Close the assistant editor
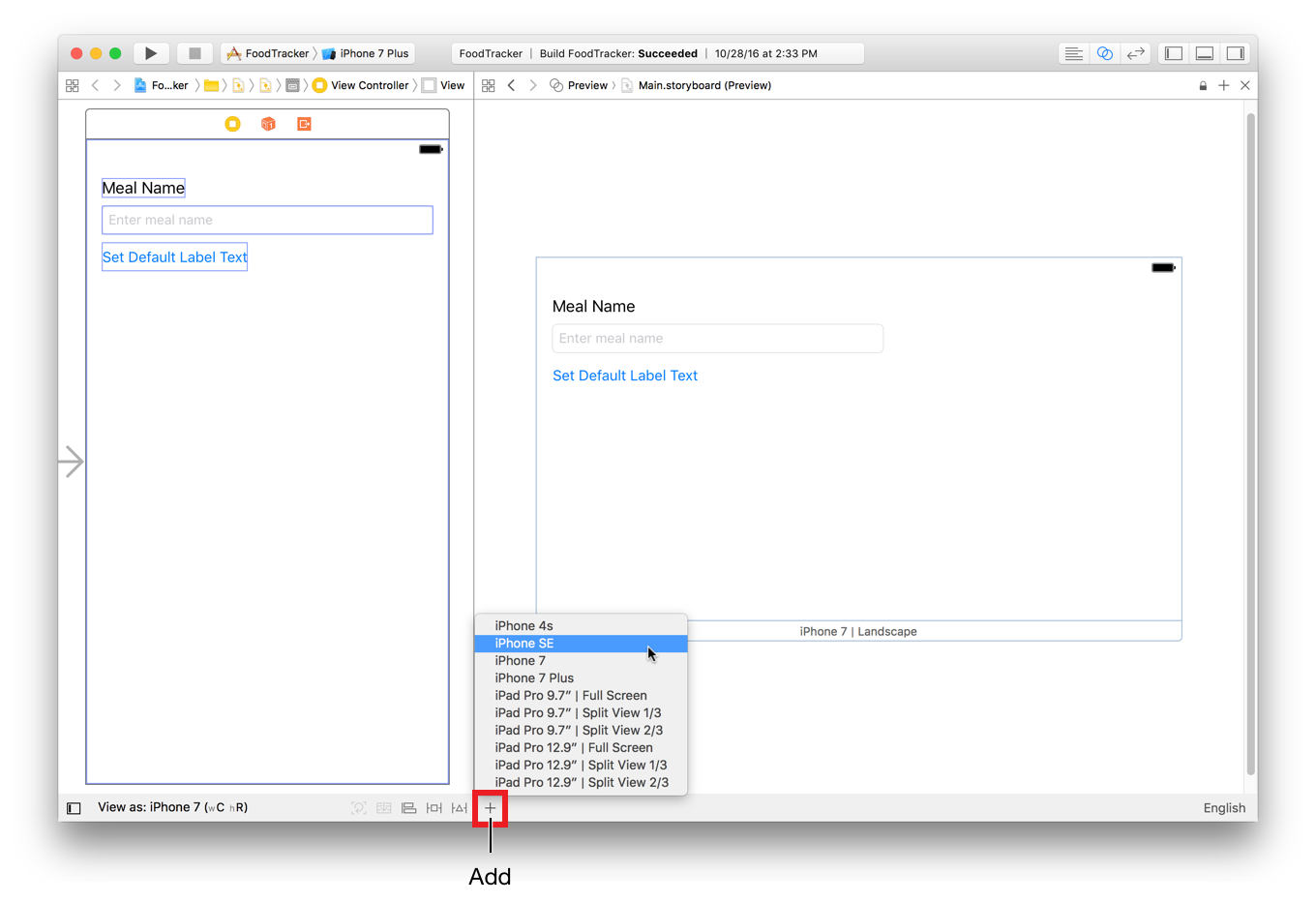The image size is (1316, 903). (x=1245, y=85)
